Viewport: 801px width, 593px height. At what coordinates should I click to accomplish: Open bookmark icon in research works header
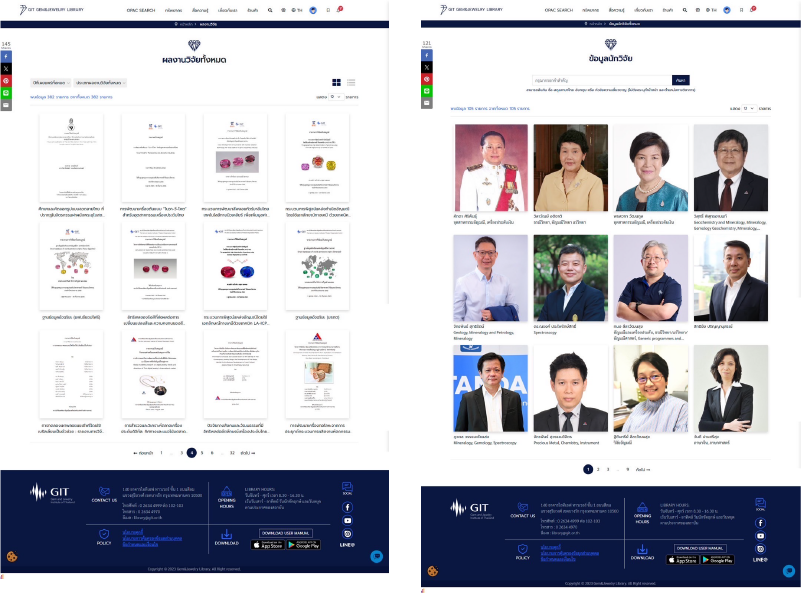click(x=328, y=10)
